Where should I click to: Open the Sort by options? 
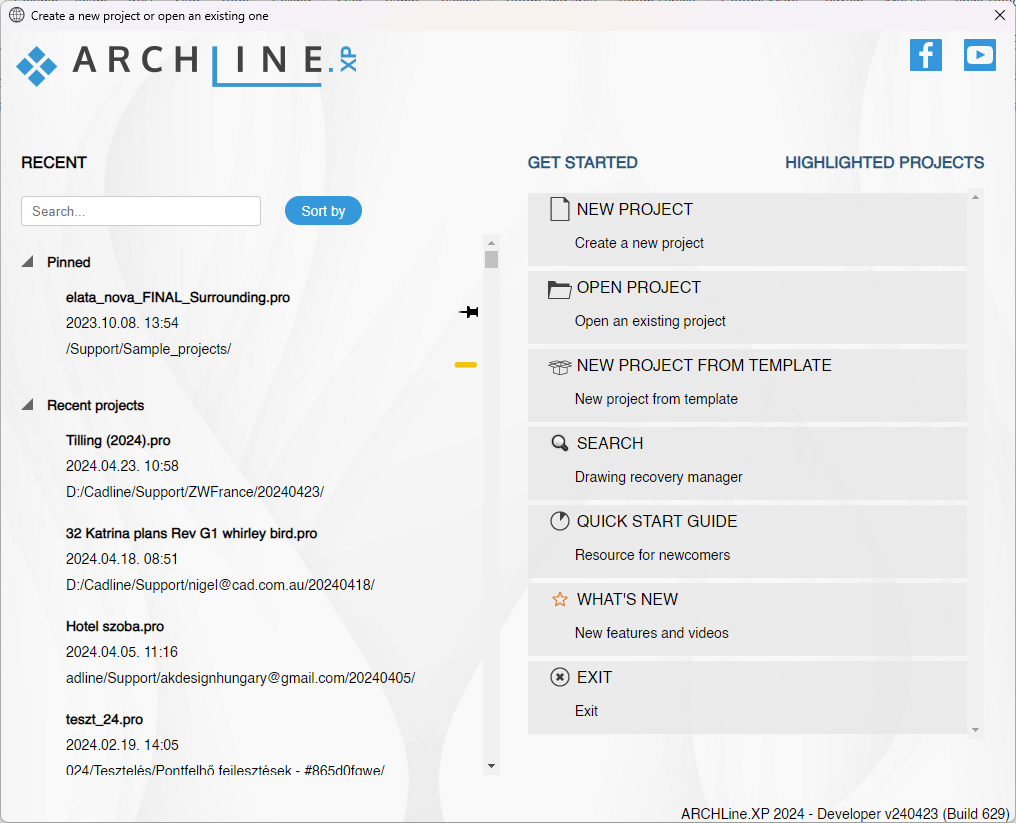[x=323, y=211]
